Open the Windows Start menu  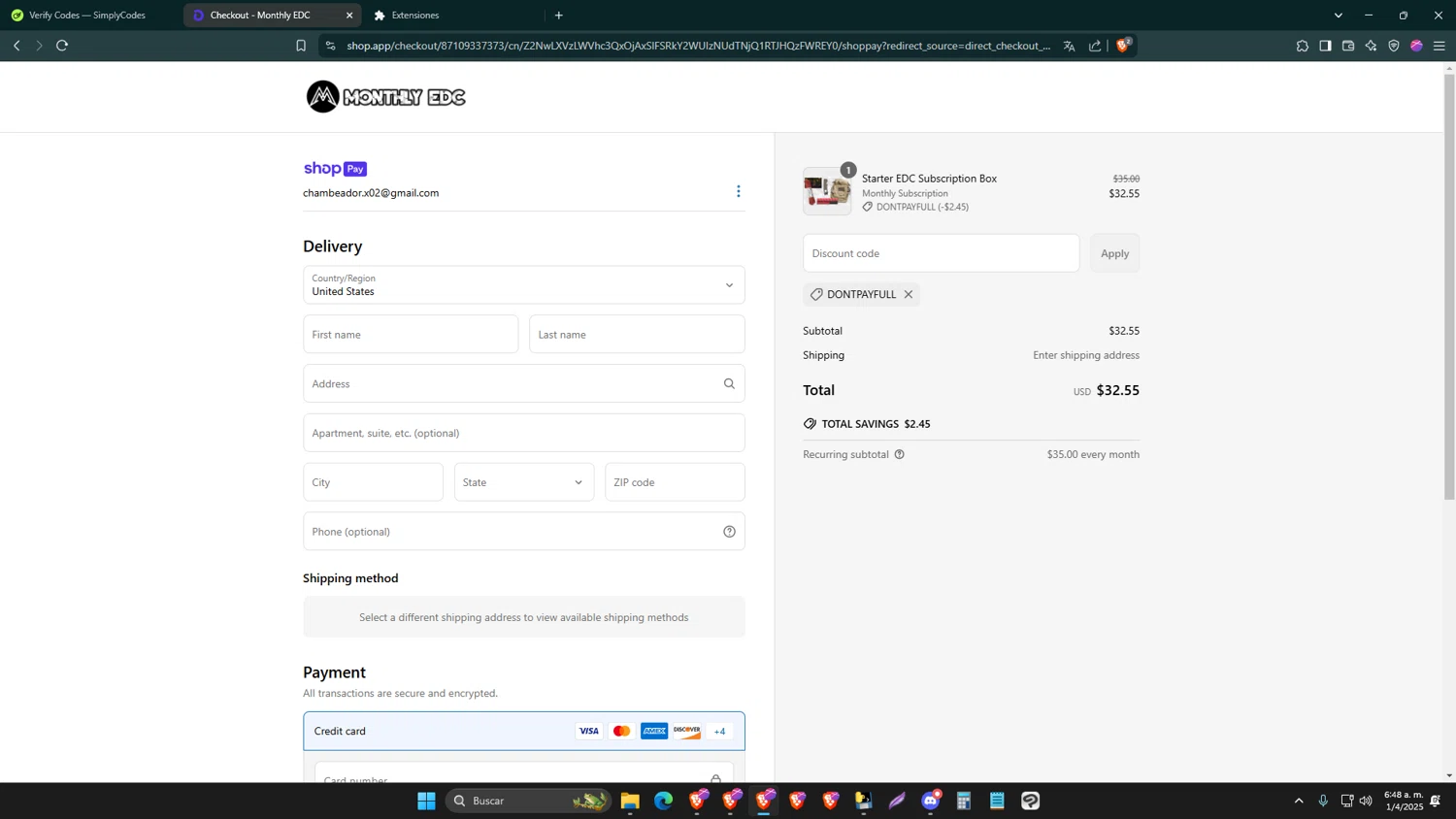[426, 801]
